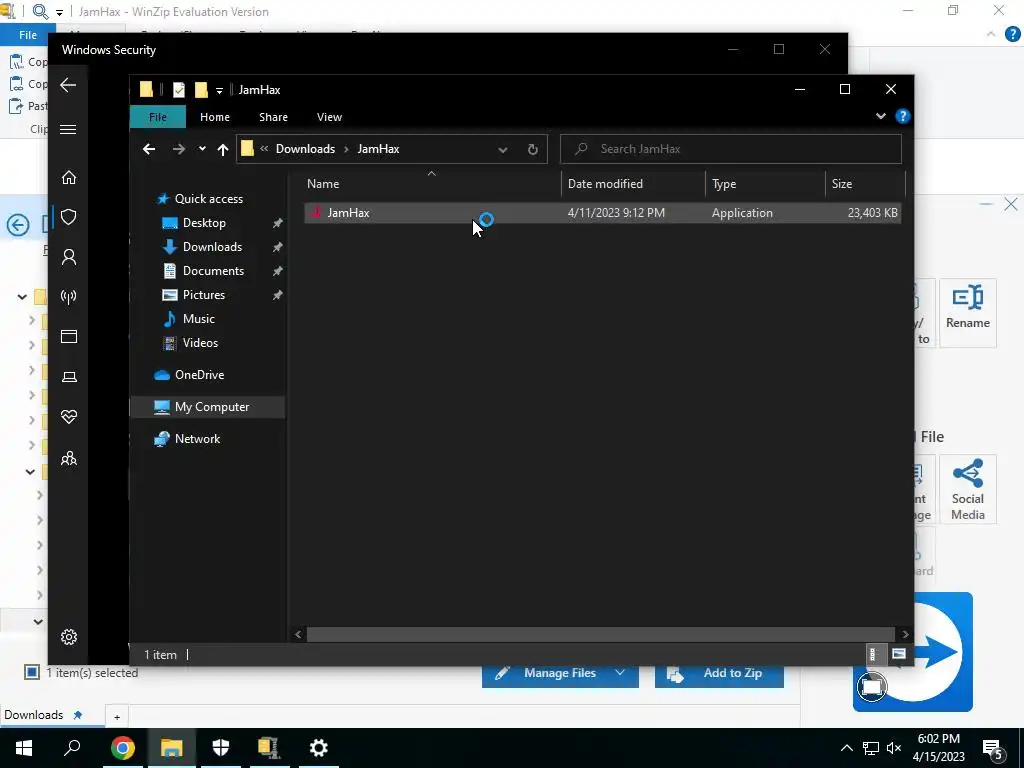Open Windows Security settings gear
Screen dimensions: 1024x768
[x=69, y=637]
